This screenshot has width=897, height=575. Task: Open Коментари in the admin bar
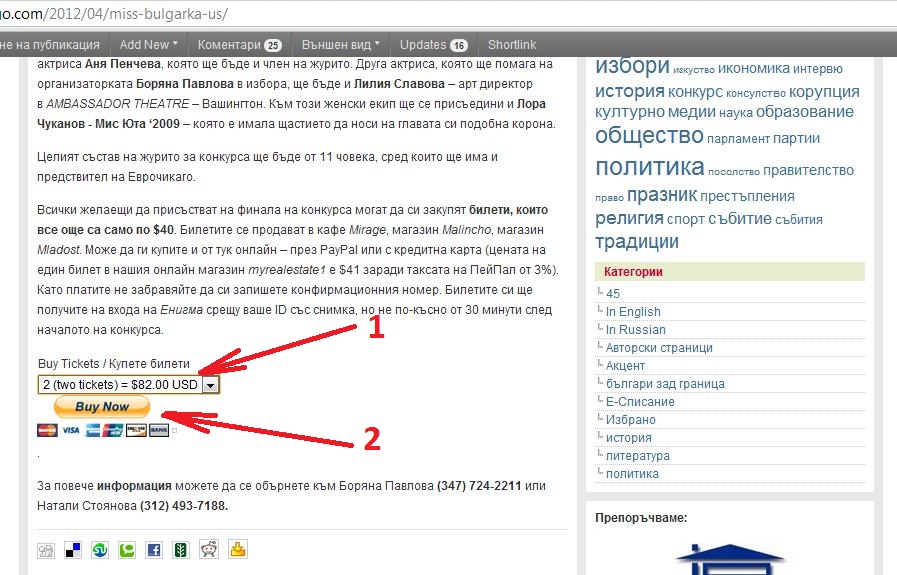click(x=239, y=44)
